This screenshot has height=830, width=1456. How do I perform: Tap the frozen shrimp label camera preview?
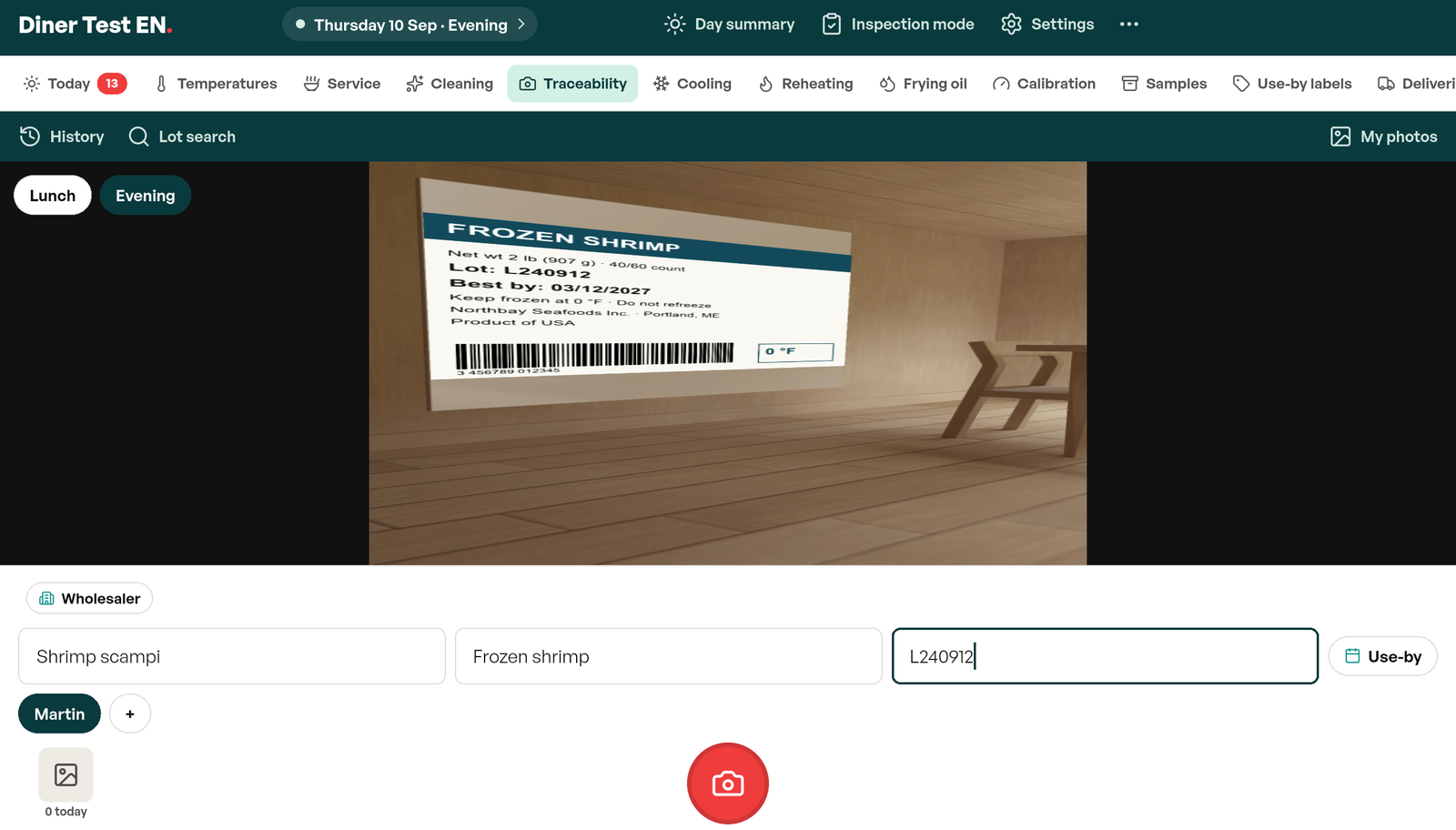point(728,363)
